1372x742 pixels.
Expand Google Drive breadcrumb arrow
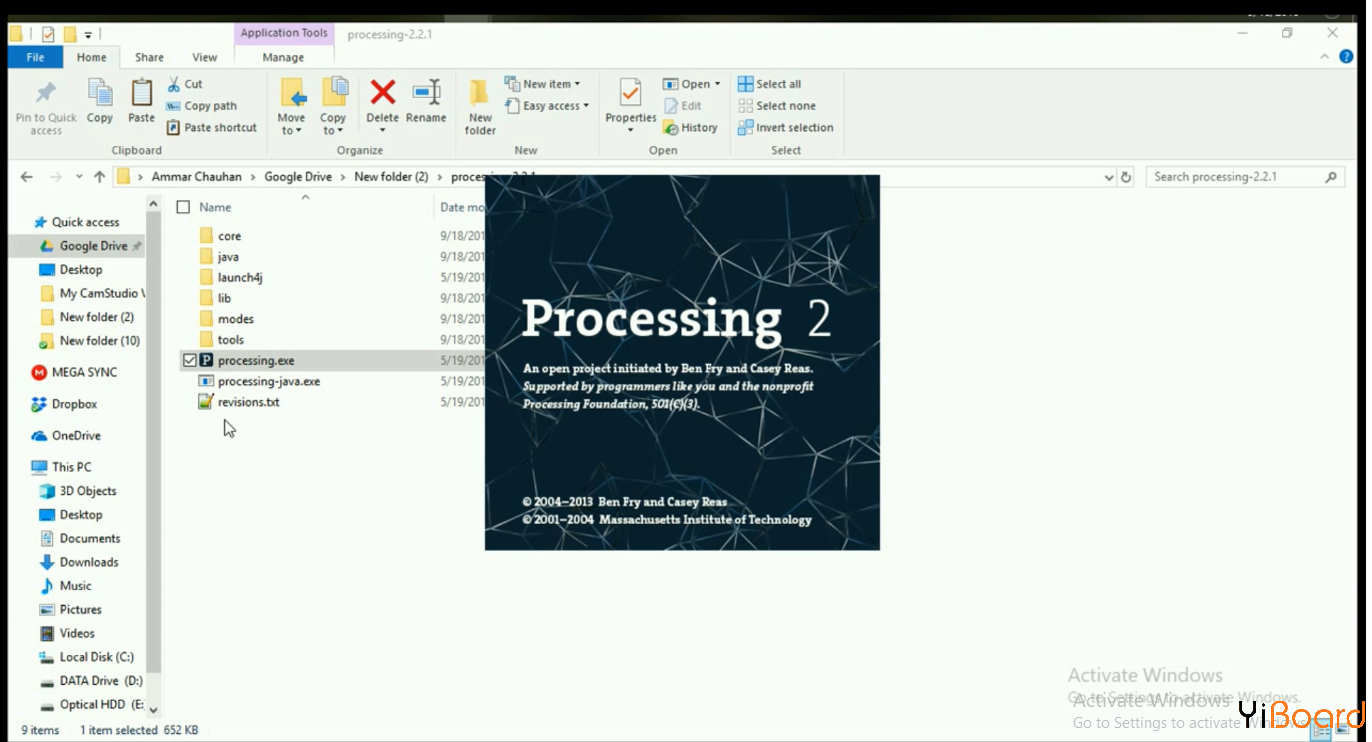(343, 177)
